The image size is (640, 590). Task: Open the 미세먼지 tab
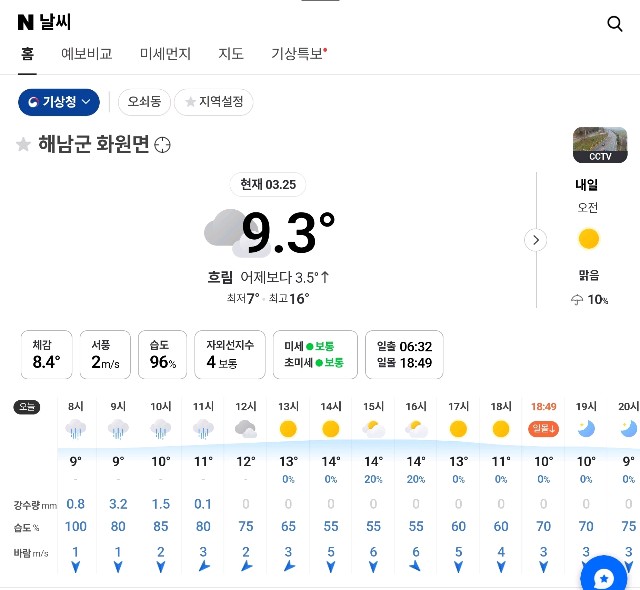[165, 54]
